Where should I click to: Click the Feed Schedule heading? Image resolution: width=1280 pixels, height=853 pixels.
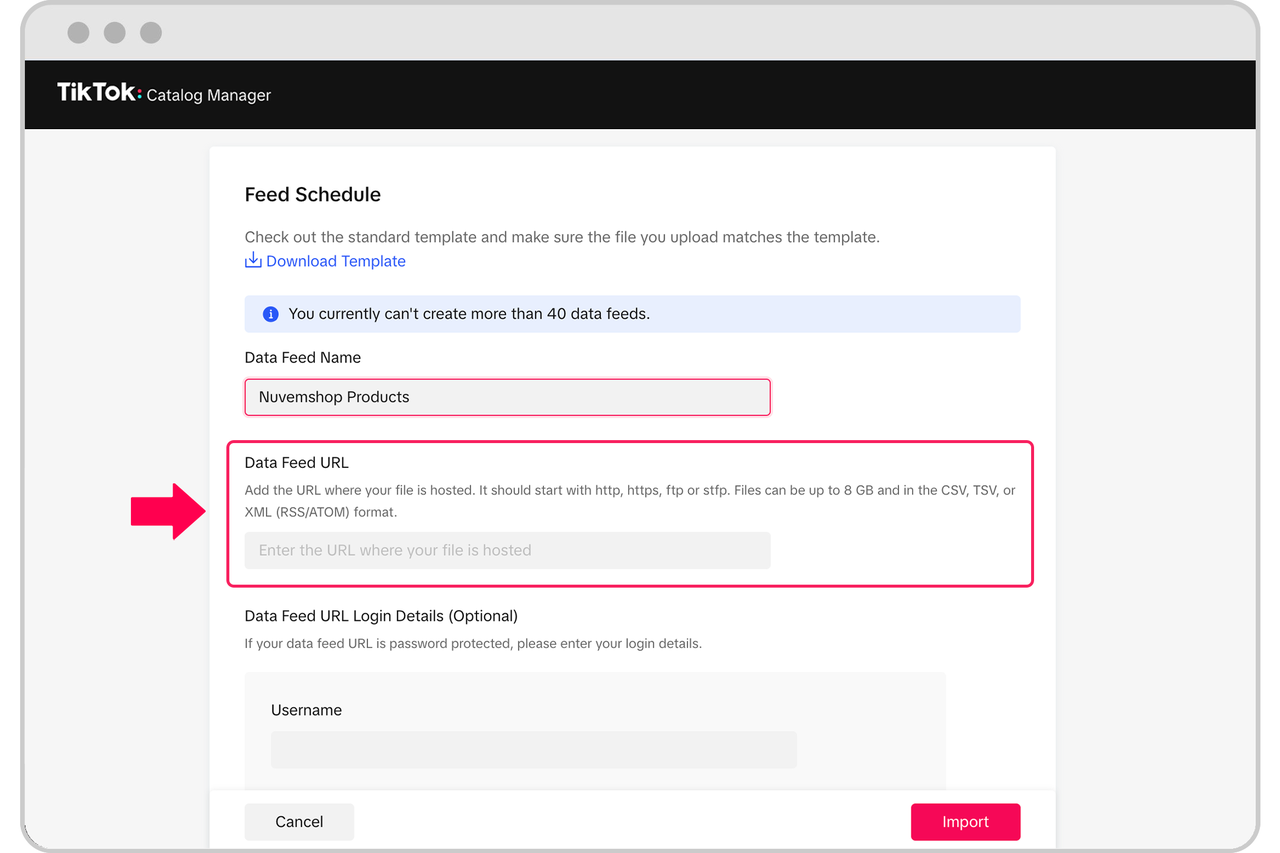pyautogui.click(x=312, y=194)
